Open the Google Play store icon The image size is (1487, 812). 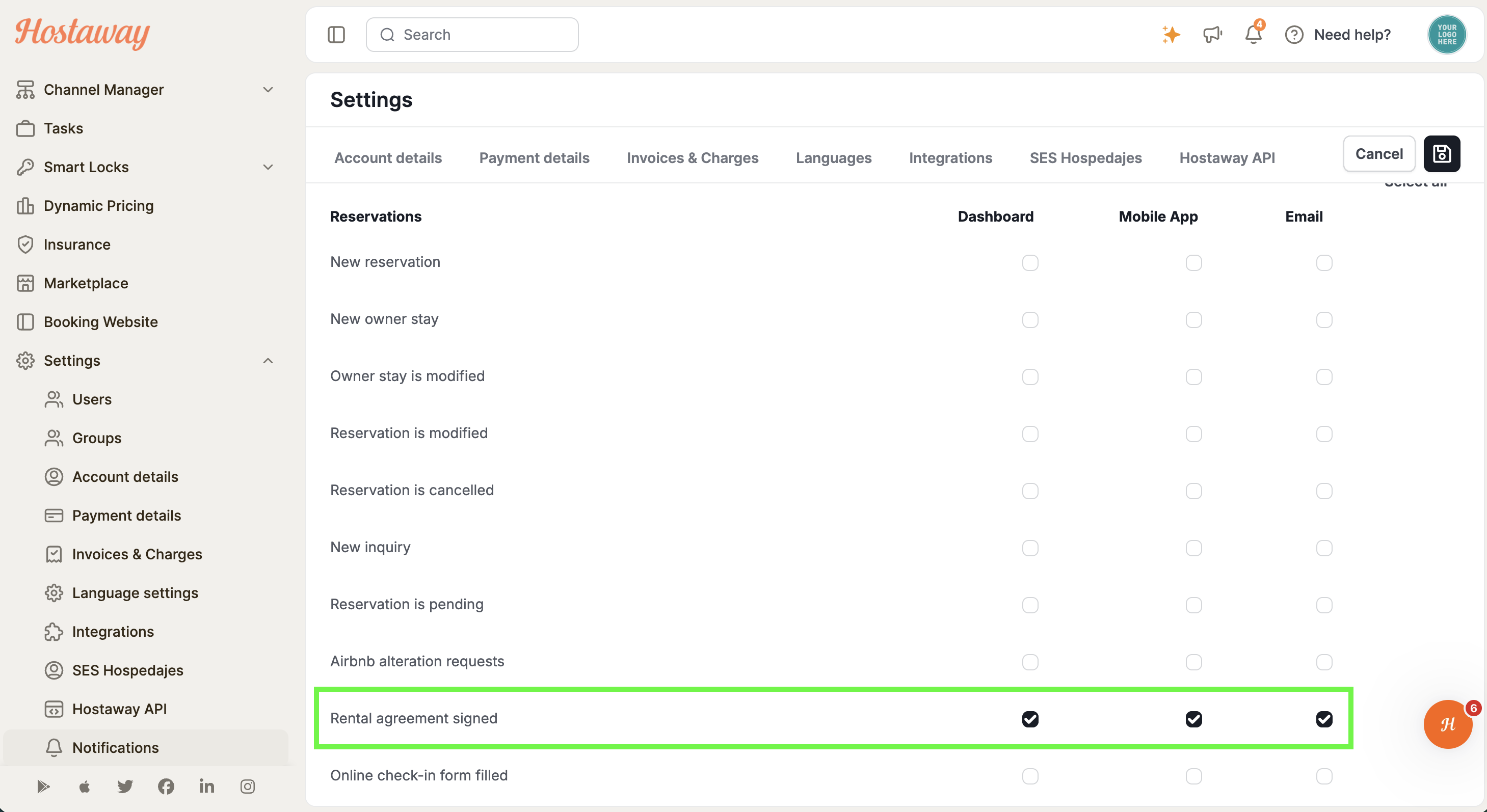(43, 786)
